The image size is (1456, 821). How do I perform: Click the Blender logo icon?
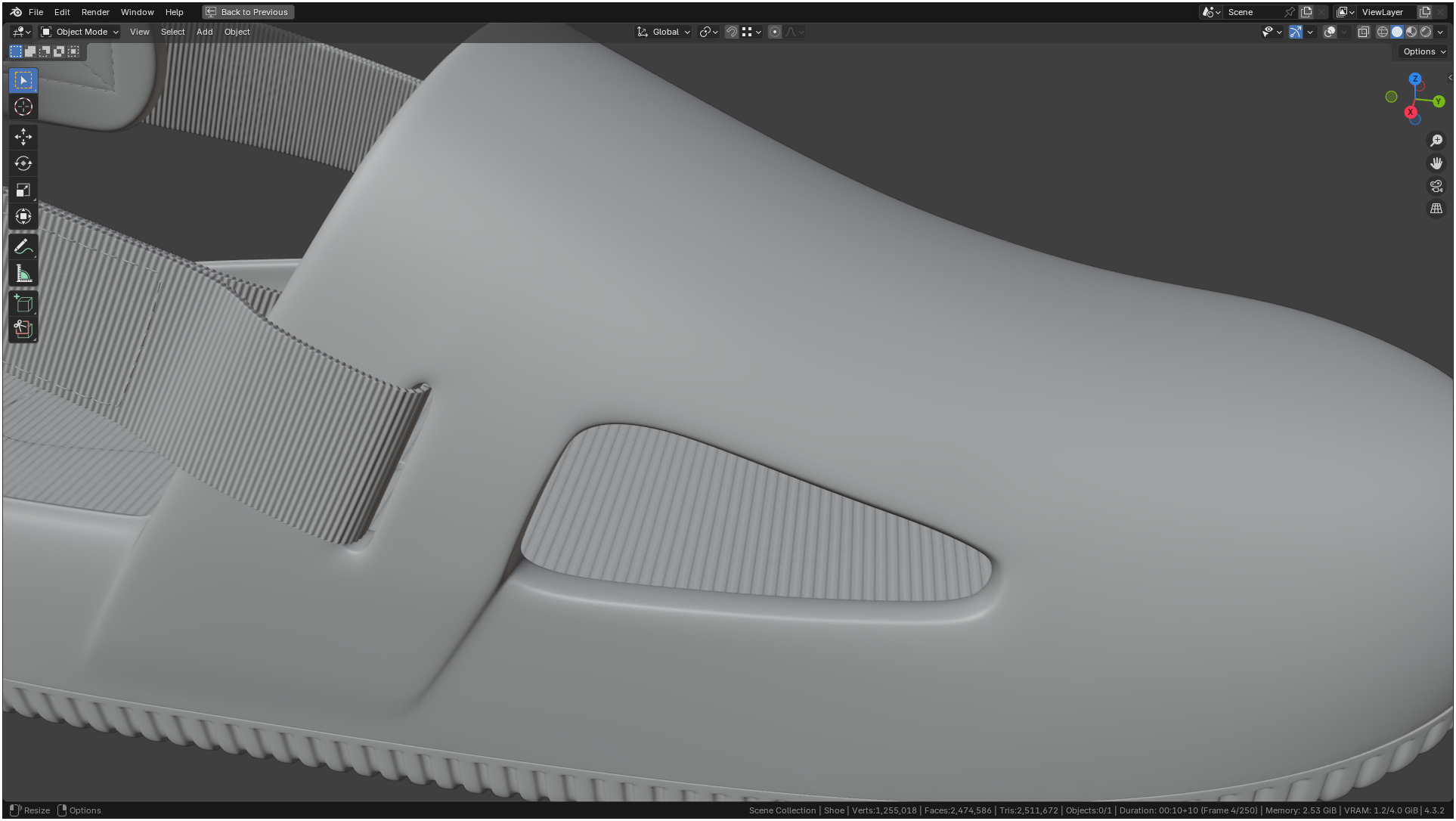click(16, 12)
